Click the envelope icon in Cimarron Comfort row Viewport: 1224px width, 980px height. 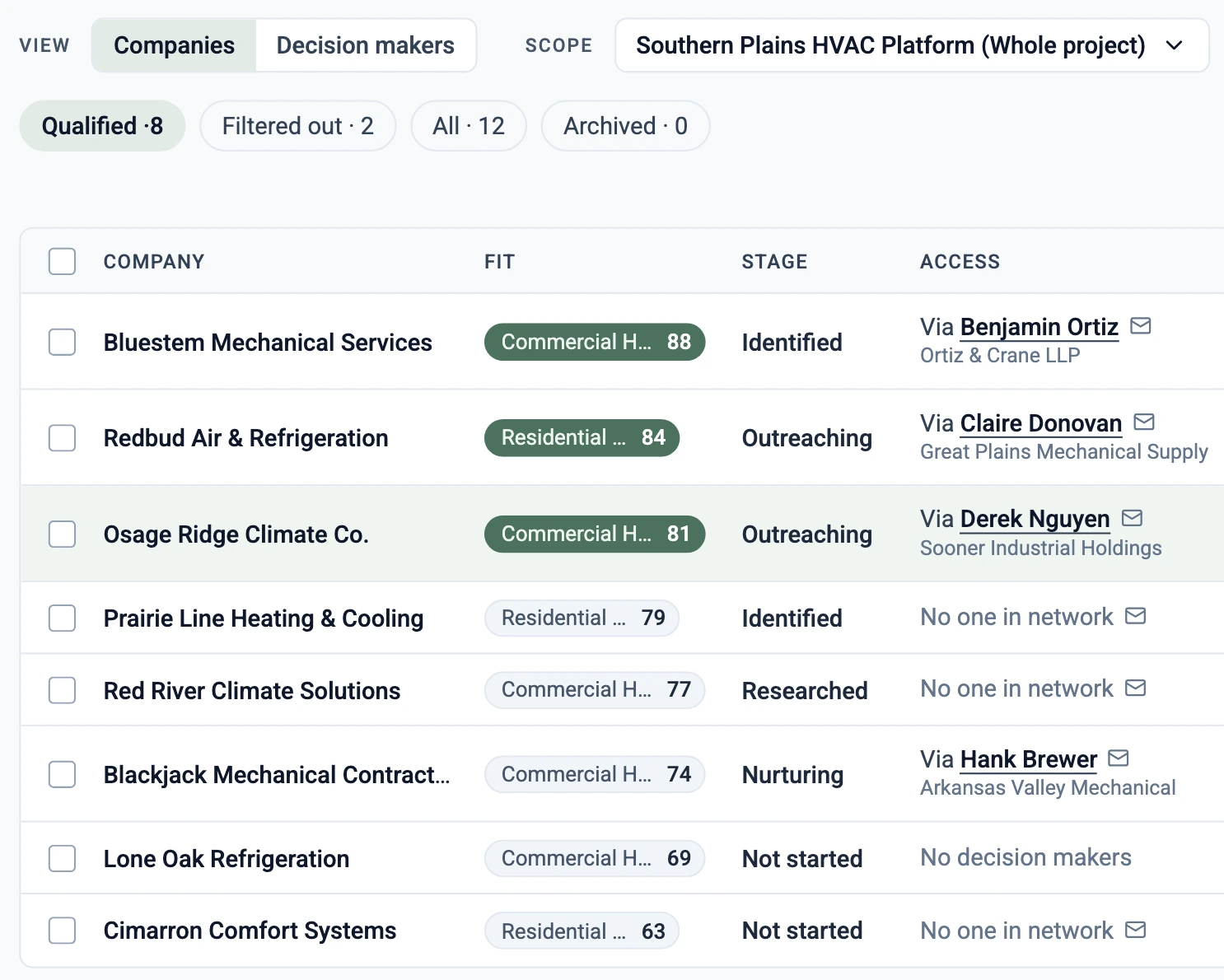pos(1136,930)
